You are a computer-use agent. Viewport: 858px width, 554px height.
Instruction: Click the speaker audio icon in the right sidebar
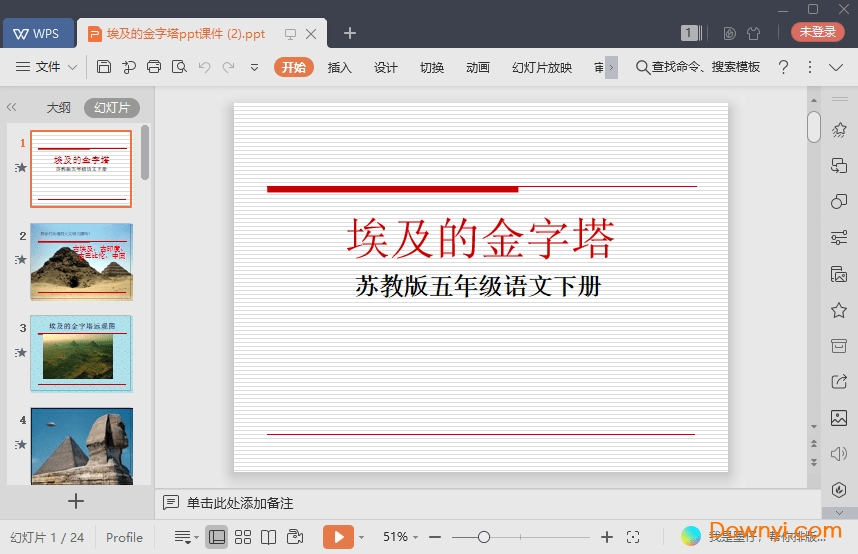tap(839, 454)
